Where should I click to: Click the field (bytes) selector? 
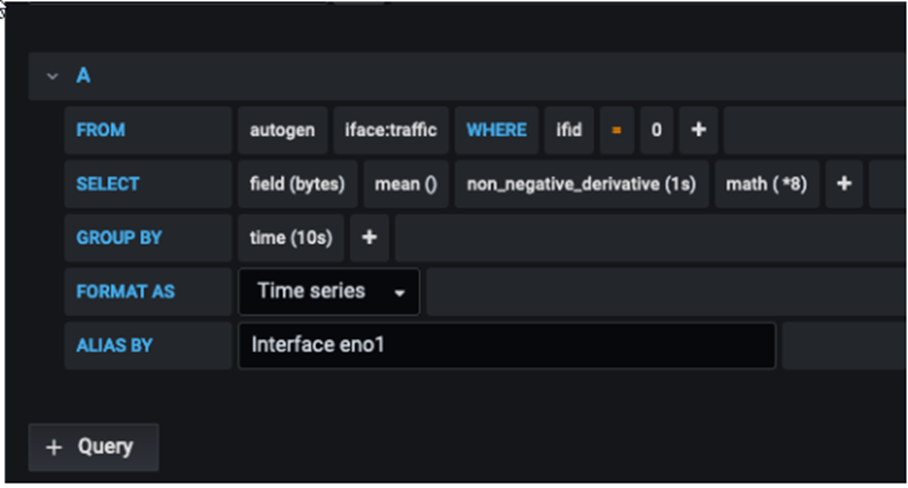point(297,184)
